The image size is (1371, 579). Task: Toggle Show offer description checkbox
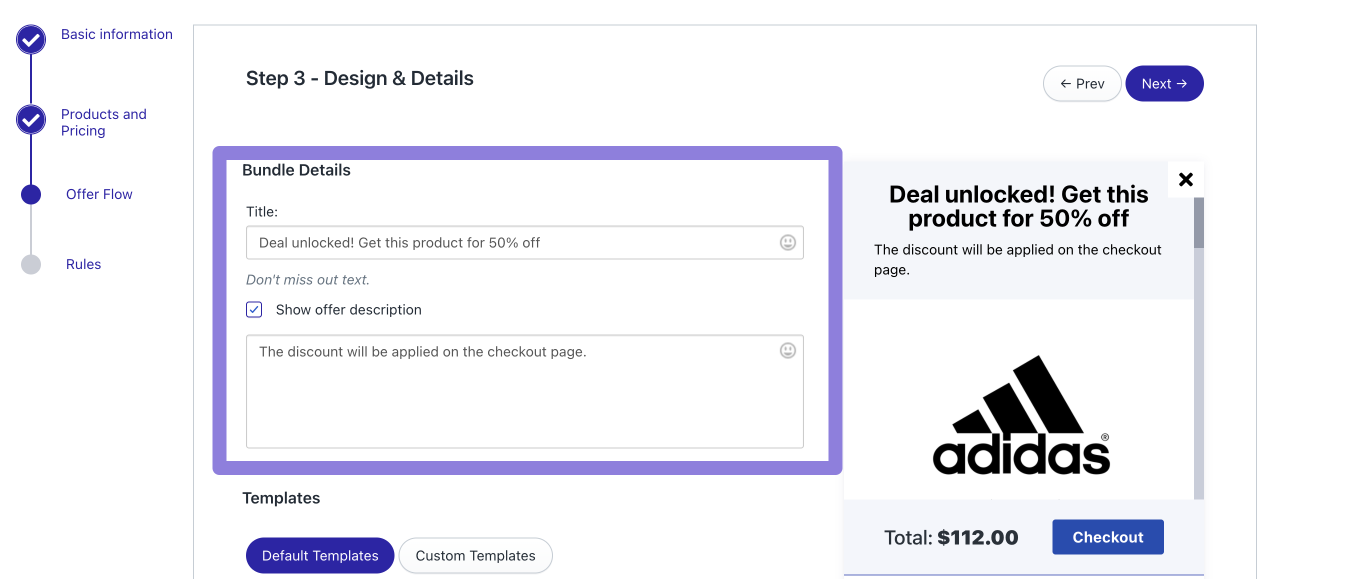tap(254, 310)
